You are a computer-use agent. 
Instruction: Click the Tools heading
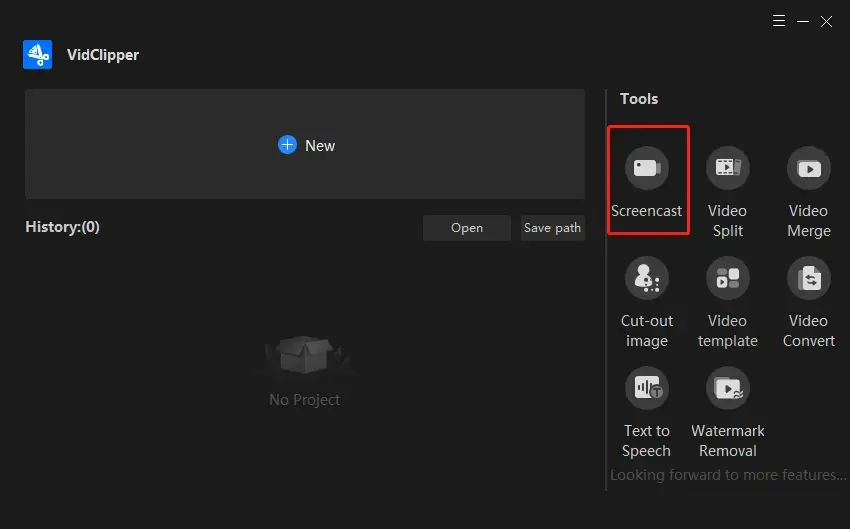[639, 99]
